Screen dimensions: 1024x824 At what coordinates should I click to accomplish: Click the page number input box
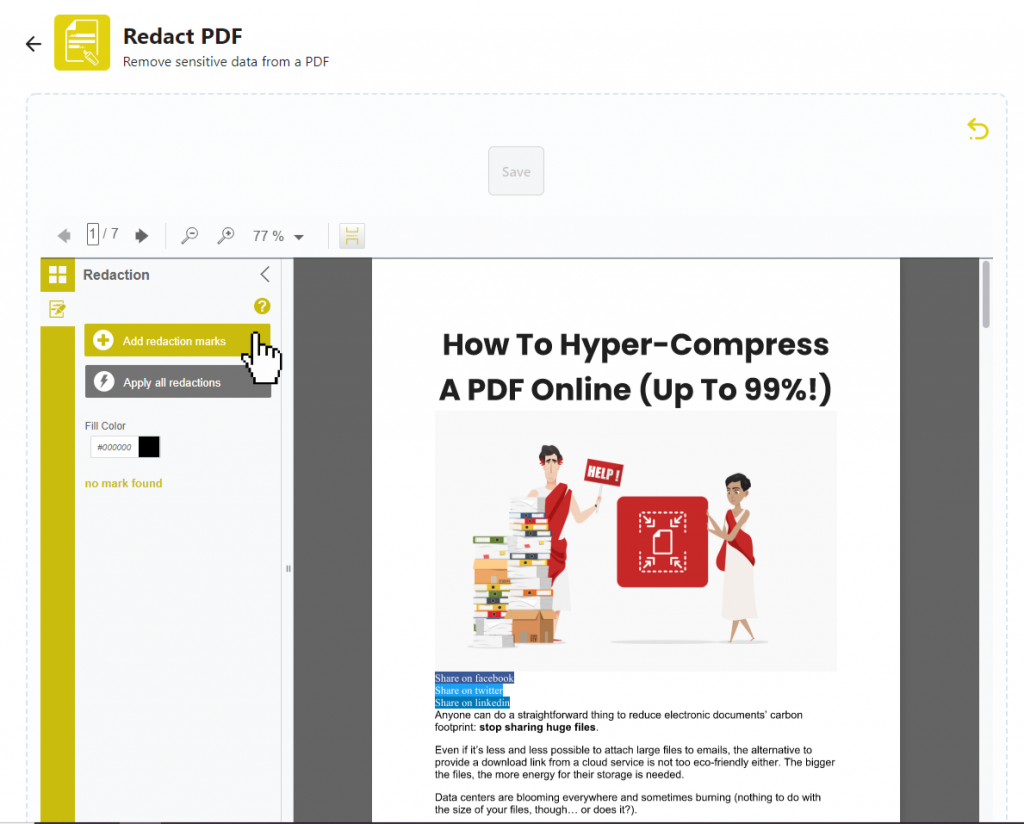(x=91, y=235)
